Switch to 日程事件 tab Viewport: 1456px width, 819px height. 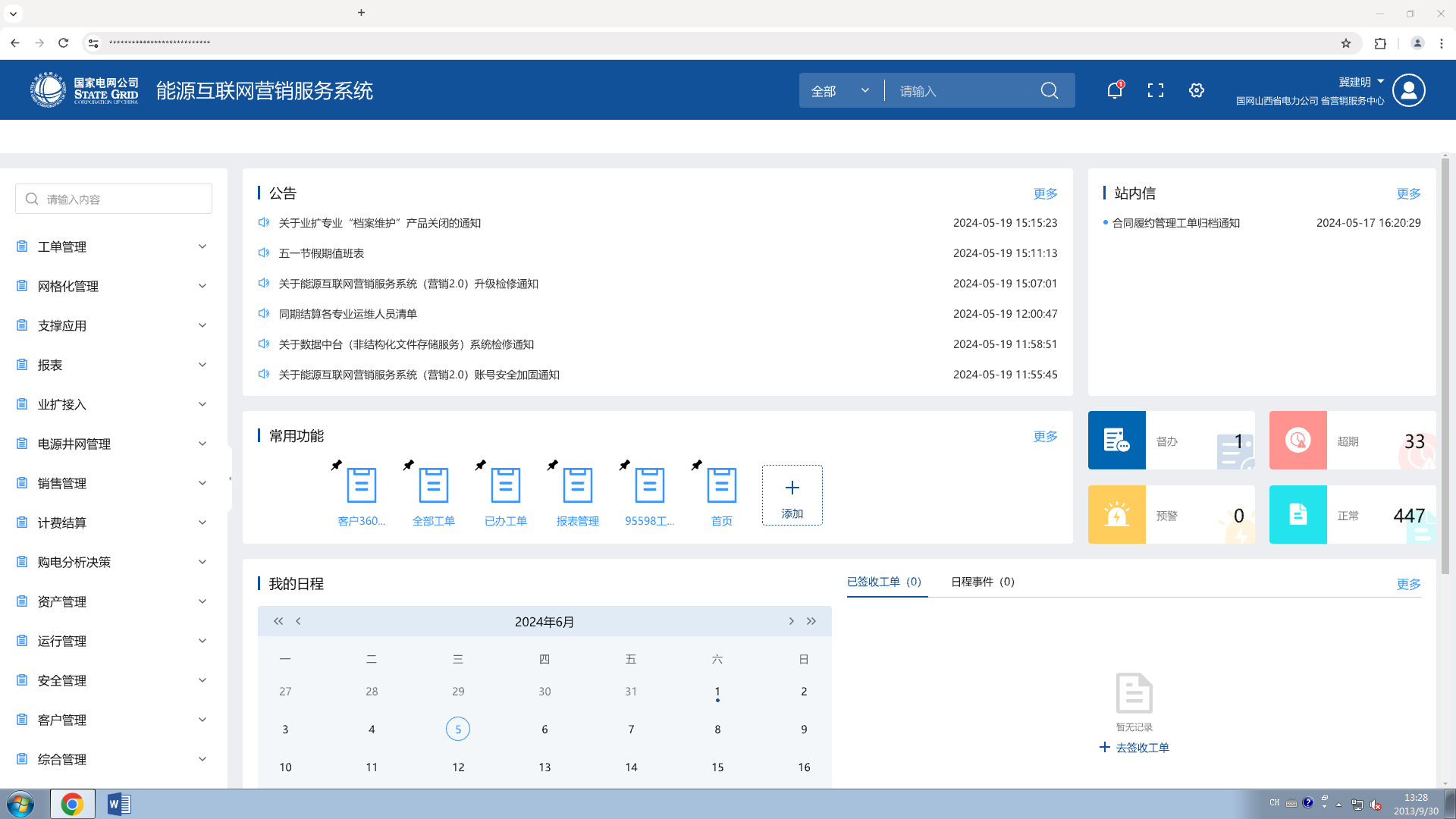[x=982, y=582]
